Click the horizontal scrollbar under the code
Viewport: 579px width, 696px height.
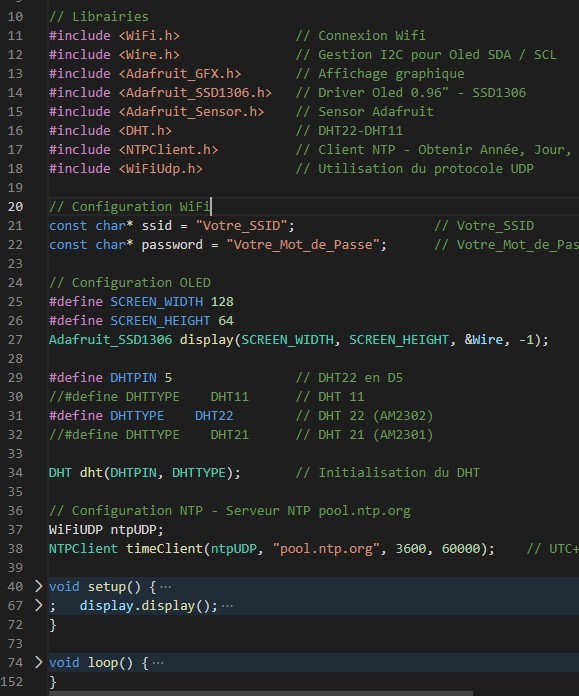[261, 693]
